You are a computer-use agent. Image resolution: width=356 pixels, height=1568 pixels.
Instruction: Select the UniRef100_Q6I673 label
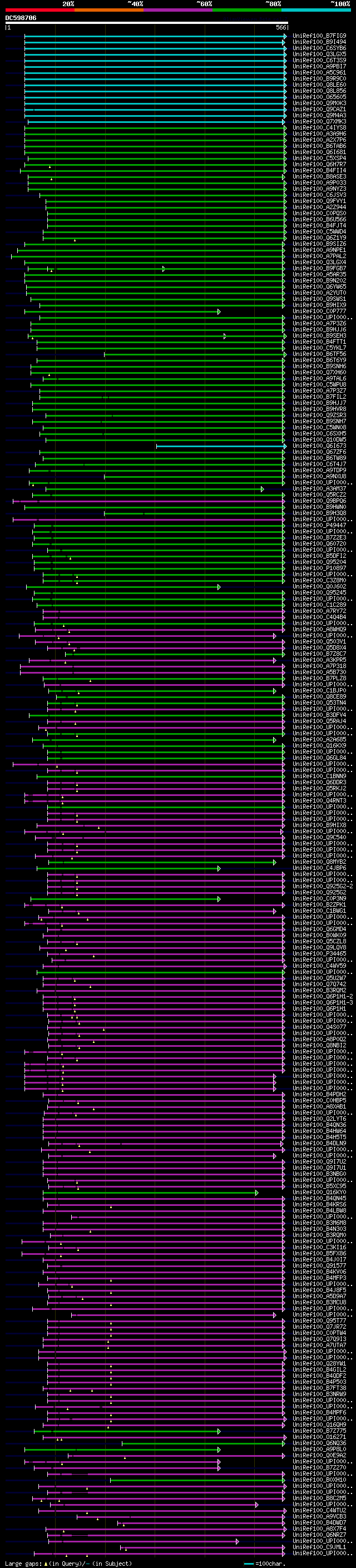click(x=319, y=446)
